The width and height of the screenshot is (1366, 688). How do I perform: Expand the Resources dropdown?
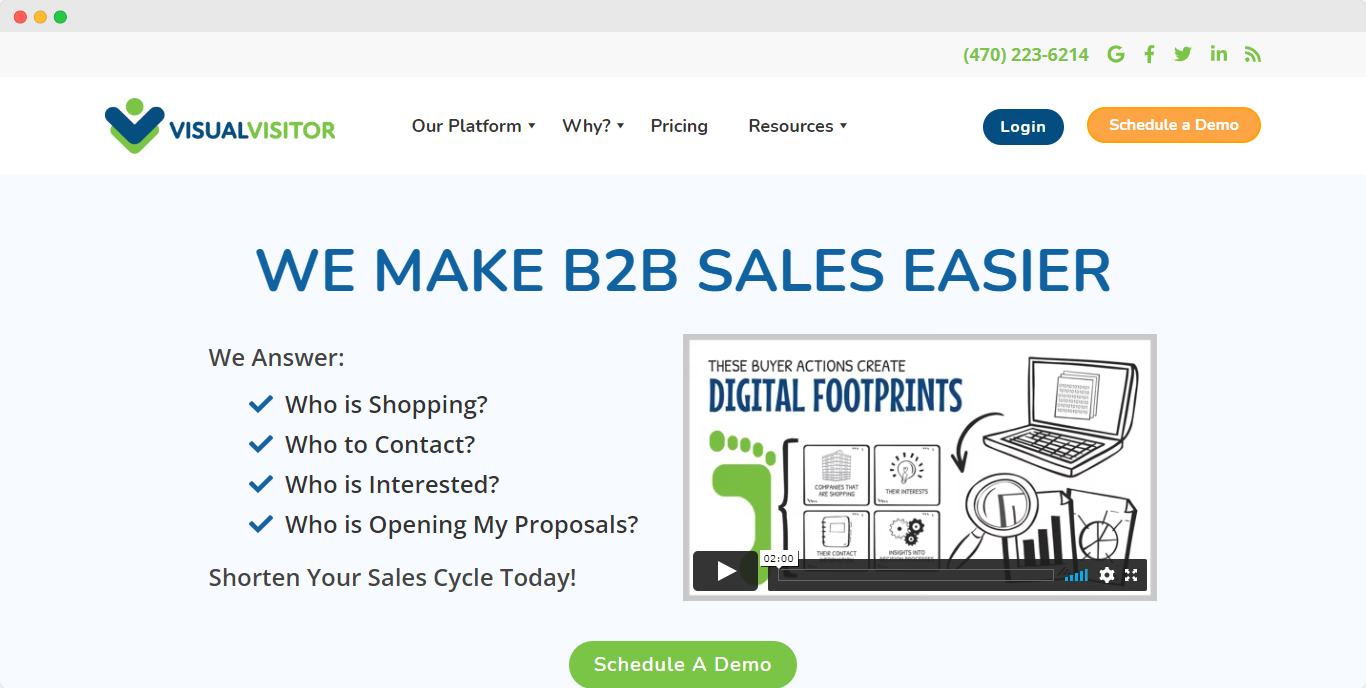(x=792, y=126)
